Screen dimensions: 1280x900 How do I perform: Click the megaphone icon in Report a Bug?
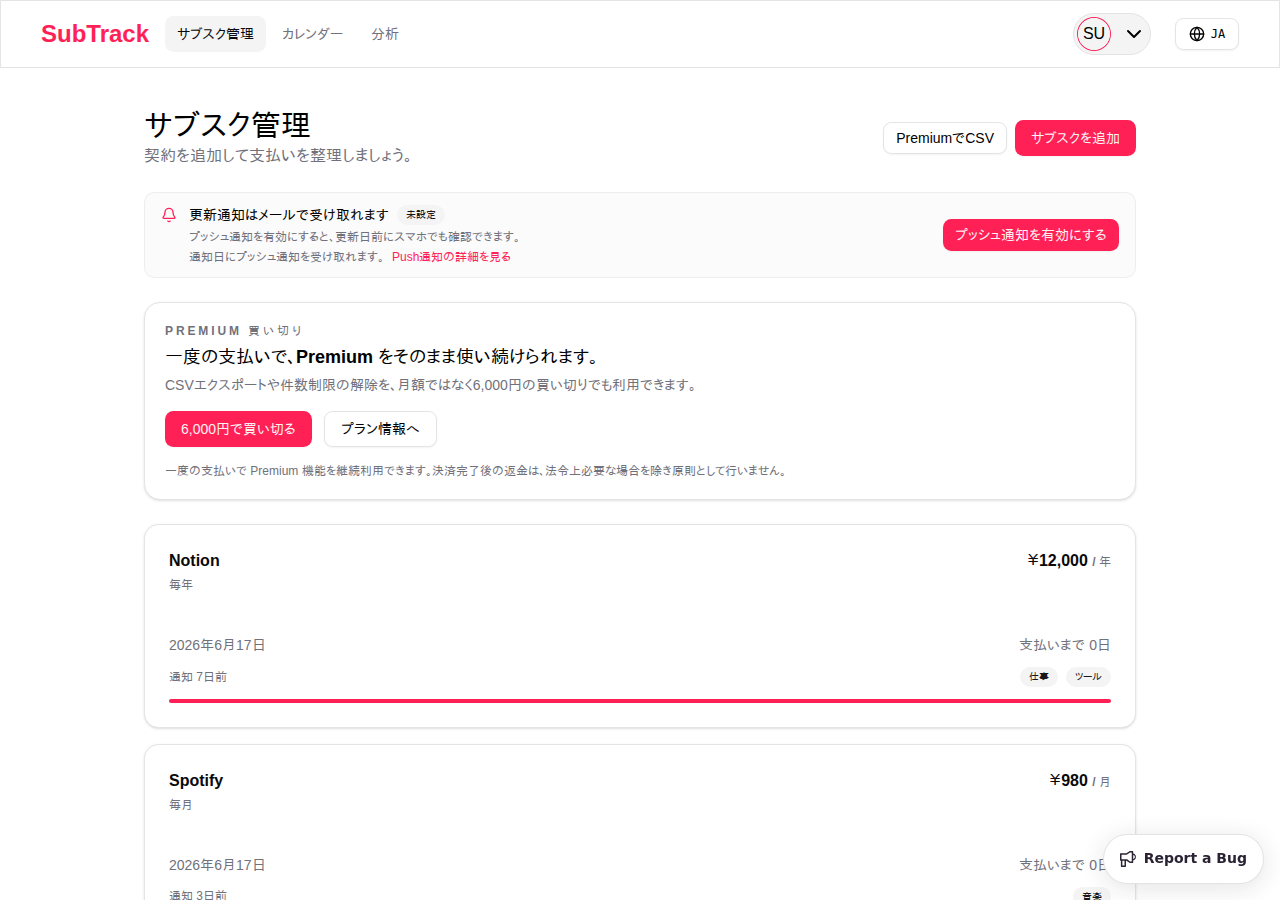1128,859
